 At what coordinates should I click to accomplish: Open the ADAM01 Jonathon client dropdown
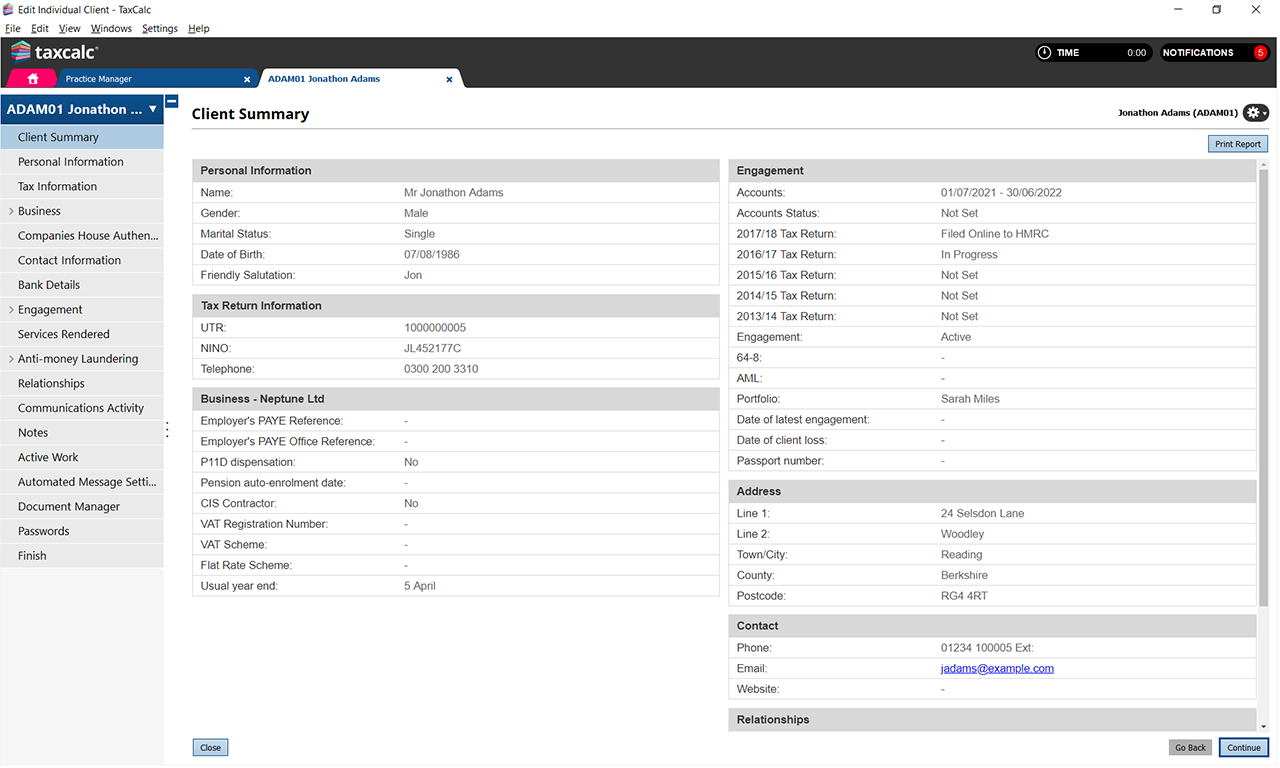click(x=152, y=109)
